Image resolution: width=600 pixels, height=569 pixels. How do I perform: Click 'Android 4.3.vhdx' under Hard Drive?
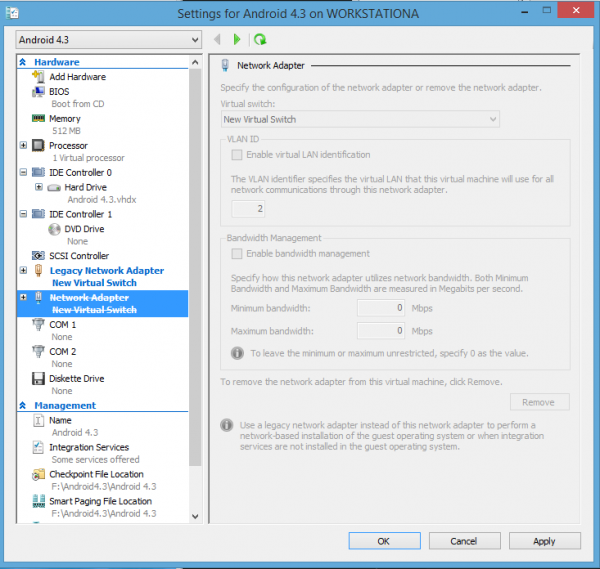tap(102, 200)
